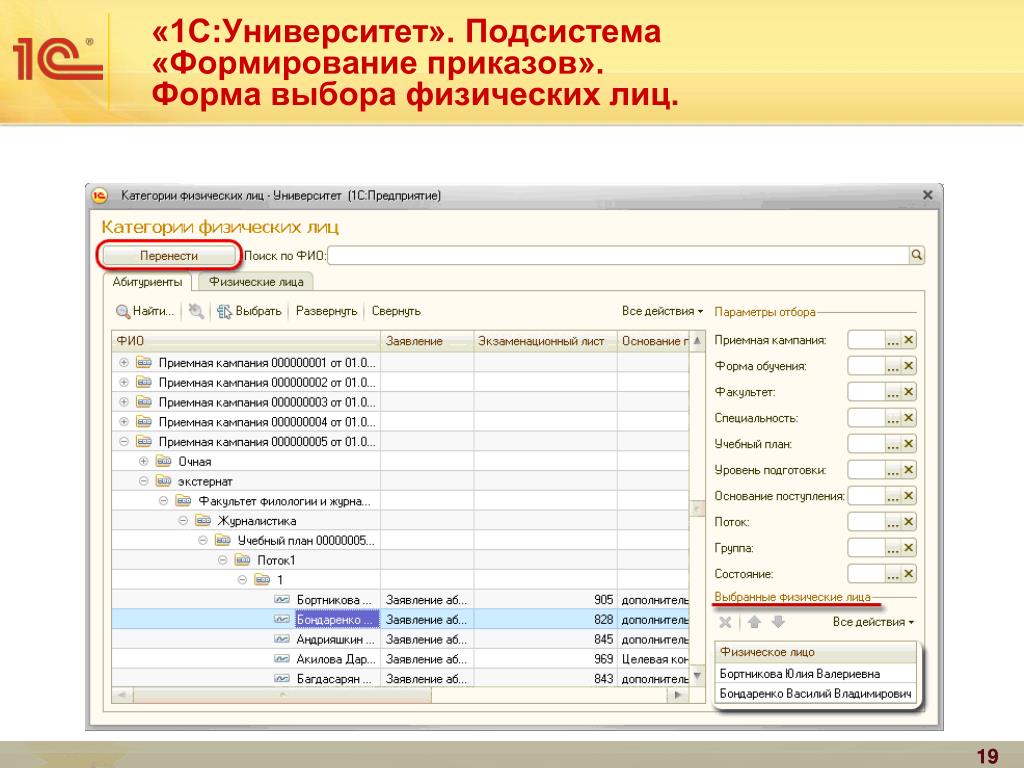Expand the Очная group

144,461
